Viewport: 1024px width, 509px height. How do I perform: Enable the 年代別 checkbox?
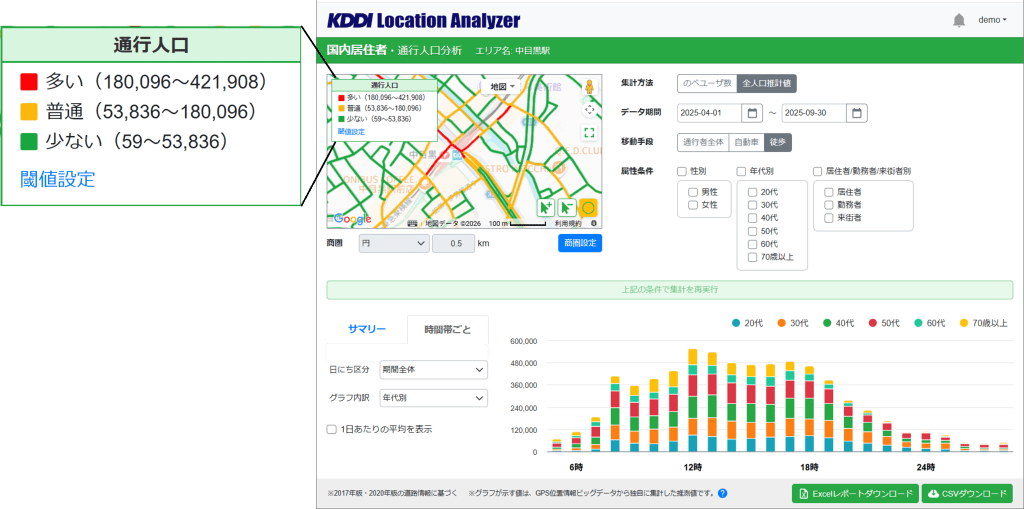pos(741,171)
